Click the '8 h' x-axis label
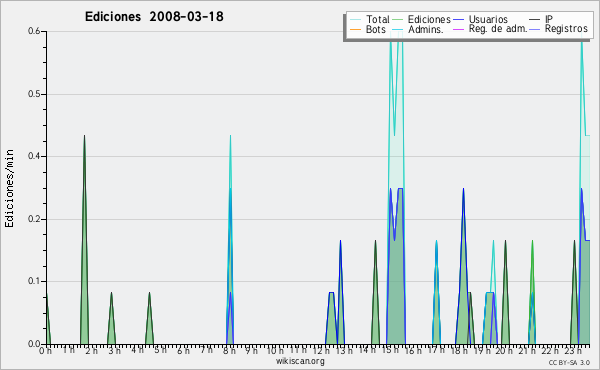Viewport: 600px width, 370px height. click(229, 350)
